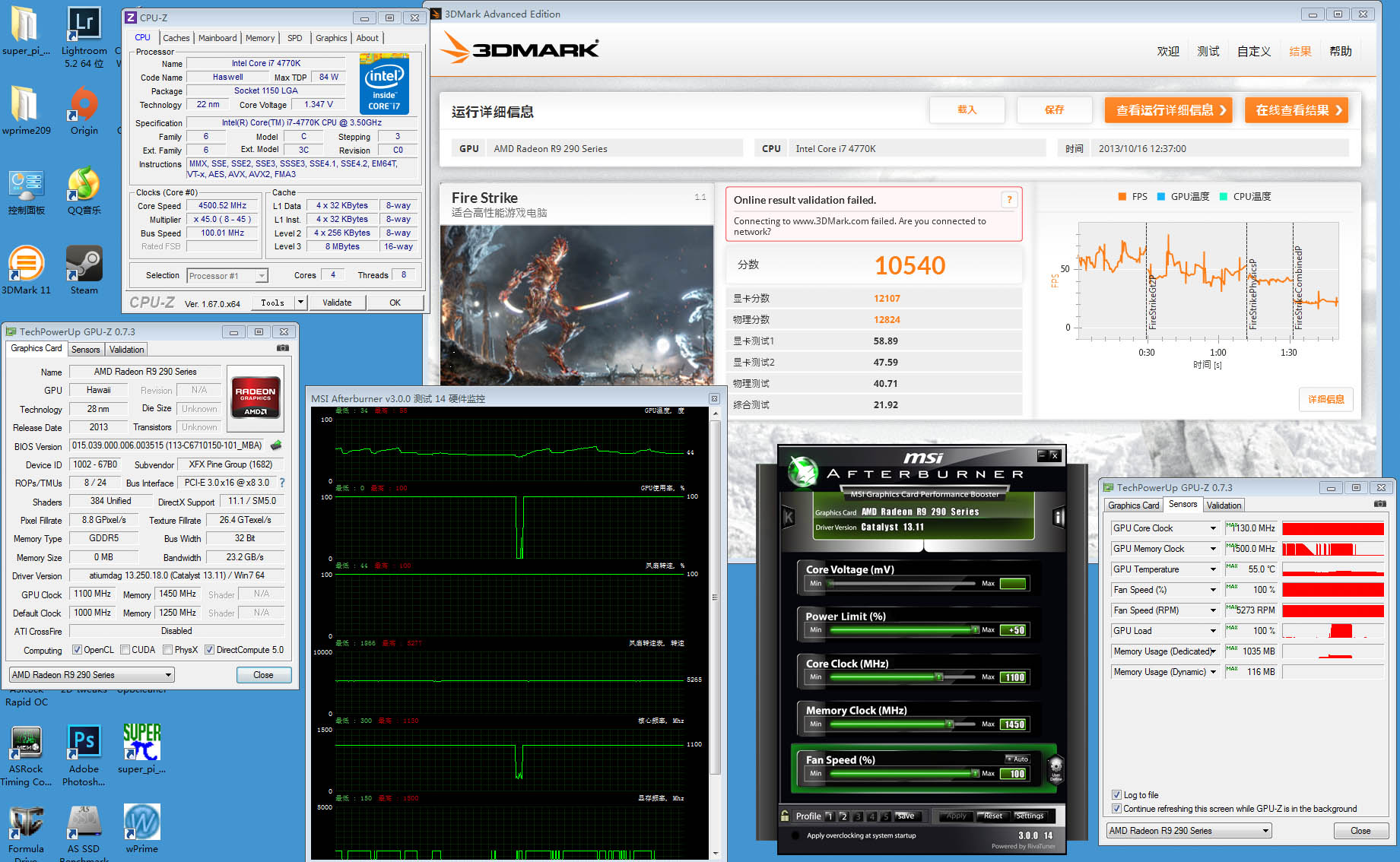Expand the GPU Core Clock sensor dropdown
1400x862 pixels.
pos(1213,528)
